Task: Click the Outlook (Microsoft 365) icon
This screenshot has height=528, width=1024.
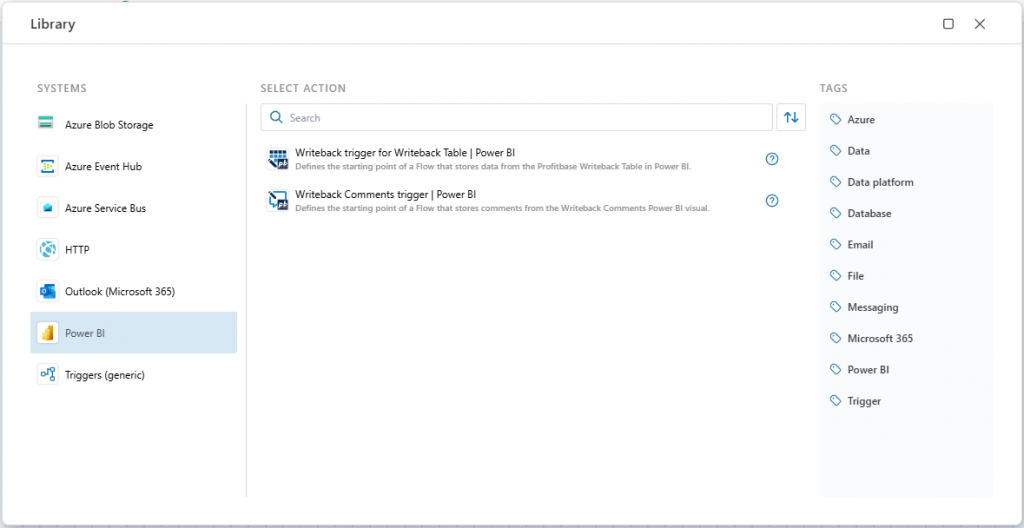Action: point(47,291)
